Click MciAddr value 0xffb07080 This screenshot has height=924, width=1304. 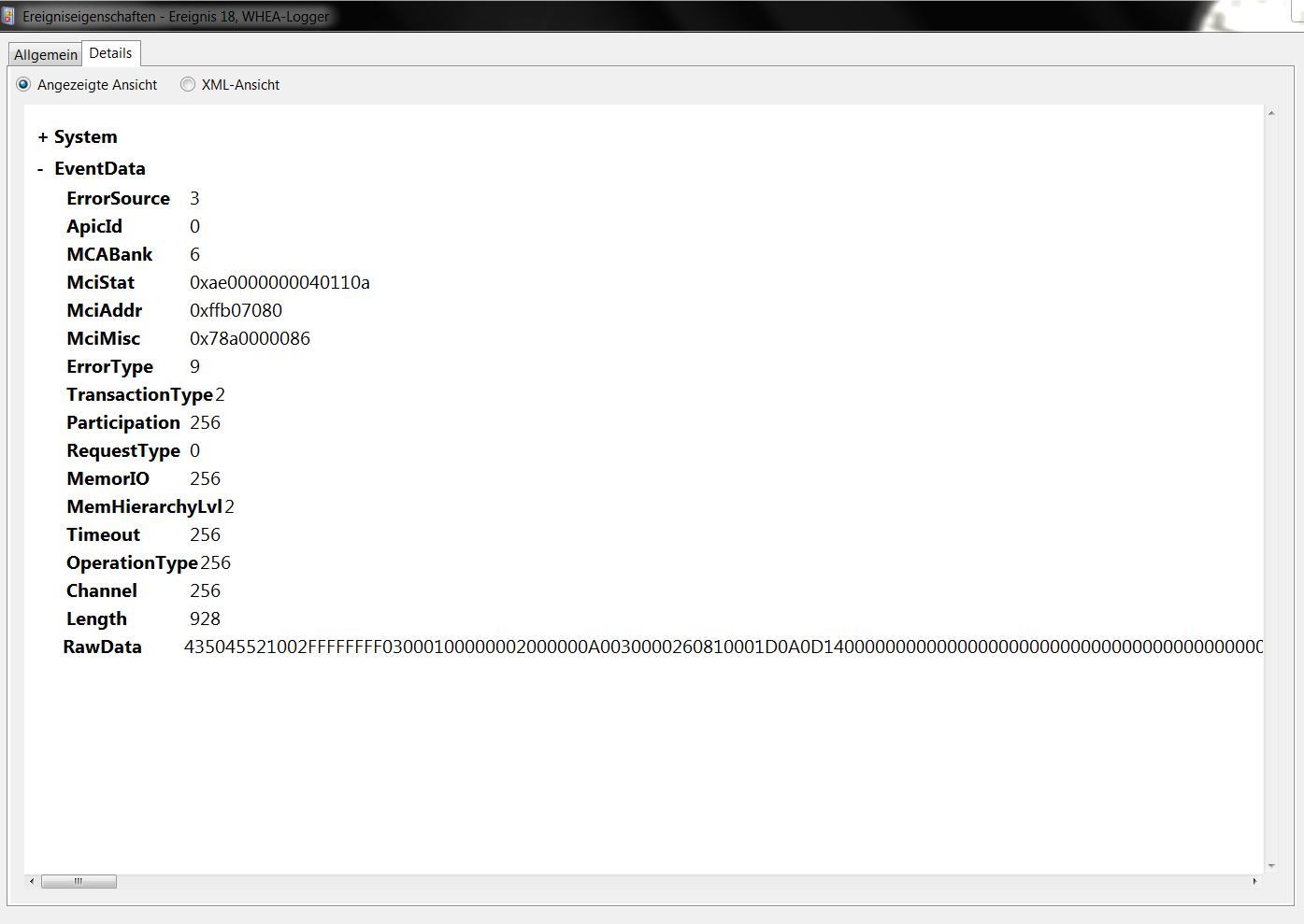[236, 310]
